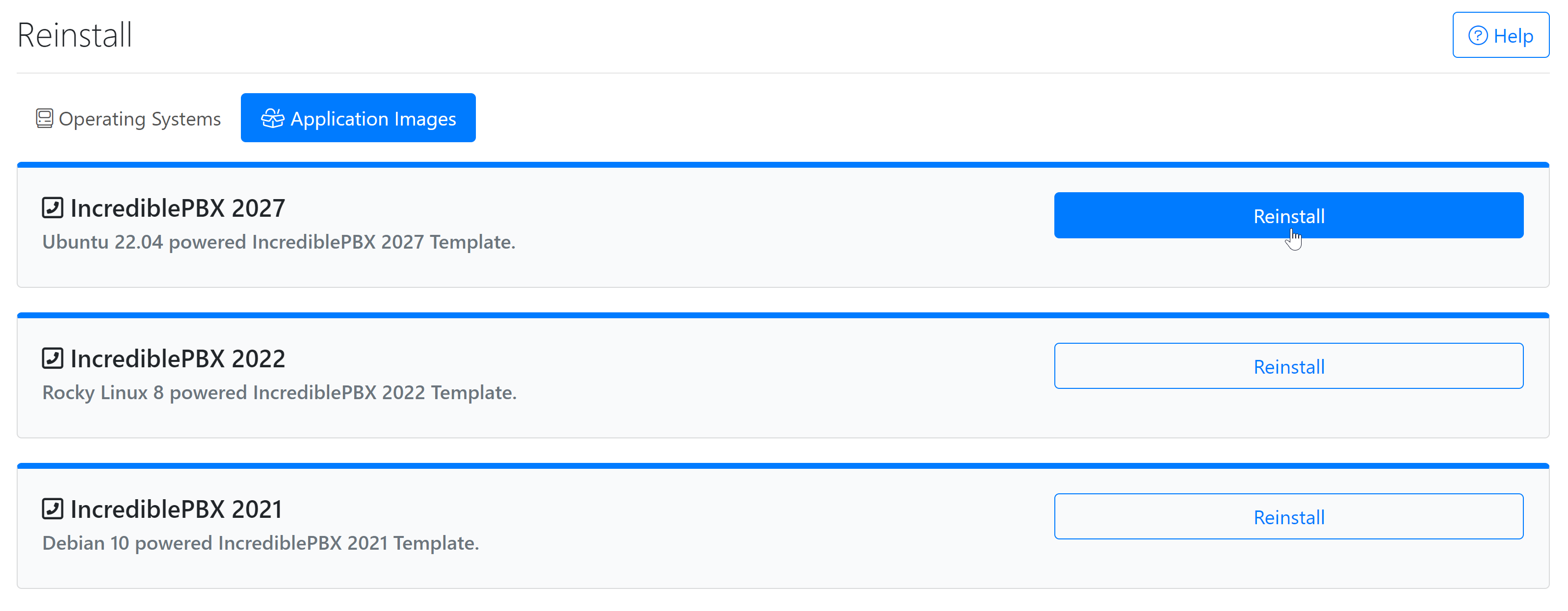Click the box icon in Application Images tab
1568x611 pixels.
tap(273, 119)
